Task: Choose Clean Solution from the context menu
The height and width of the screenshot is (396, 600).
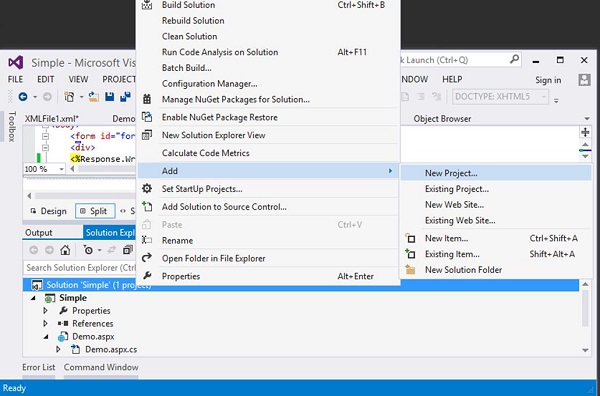Action: 269,36
